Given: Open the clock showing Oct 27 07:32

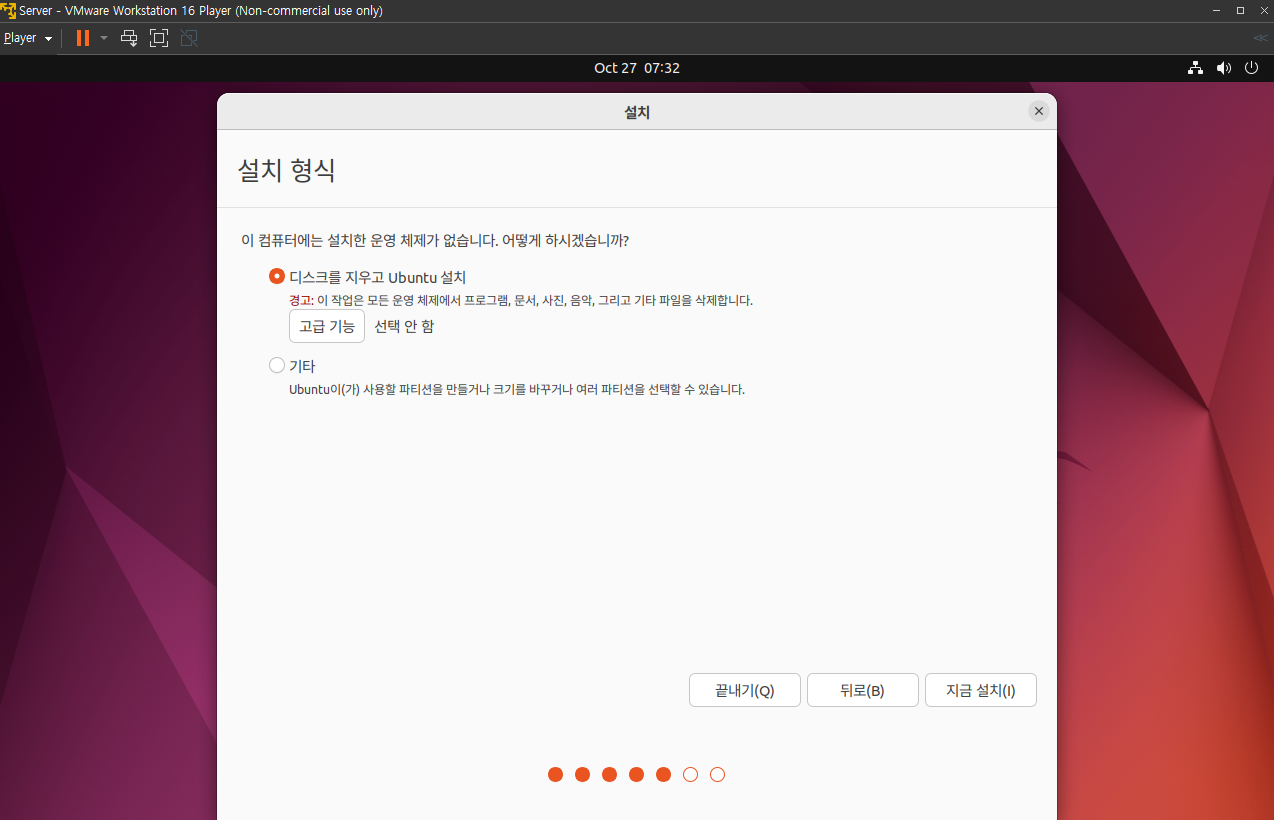Looking at the screenshot, I should click(637, 68).
